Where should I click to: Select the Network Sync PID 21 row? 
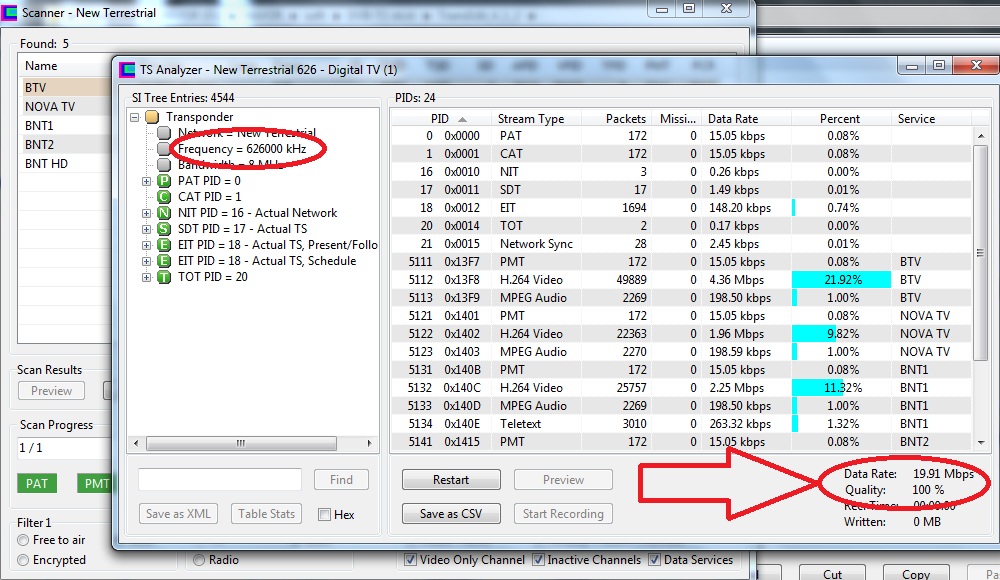click(x=681, y=244)
